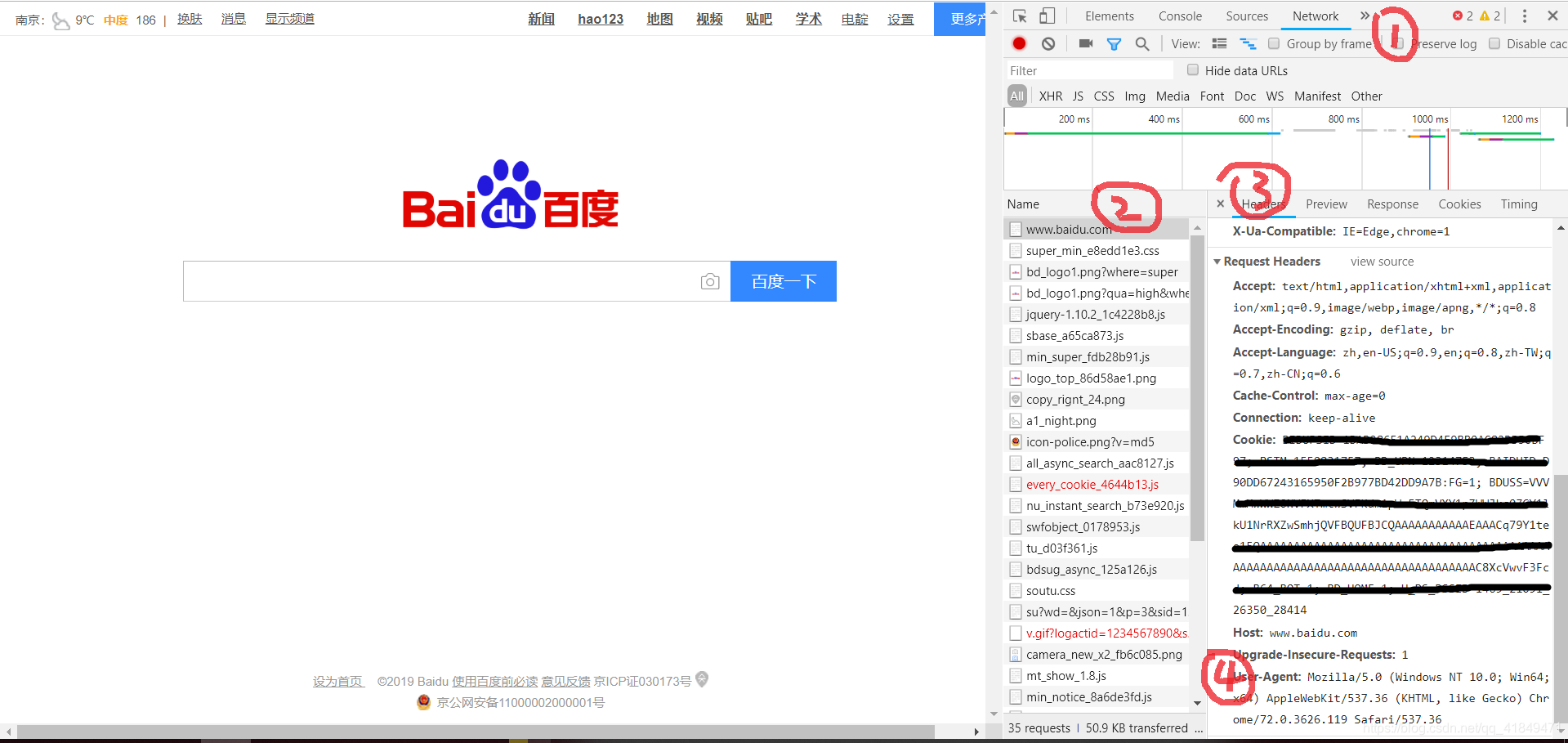The image size is (1568, 743).
Task: Filter requests by CSS type
Action: 1104,96
